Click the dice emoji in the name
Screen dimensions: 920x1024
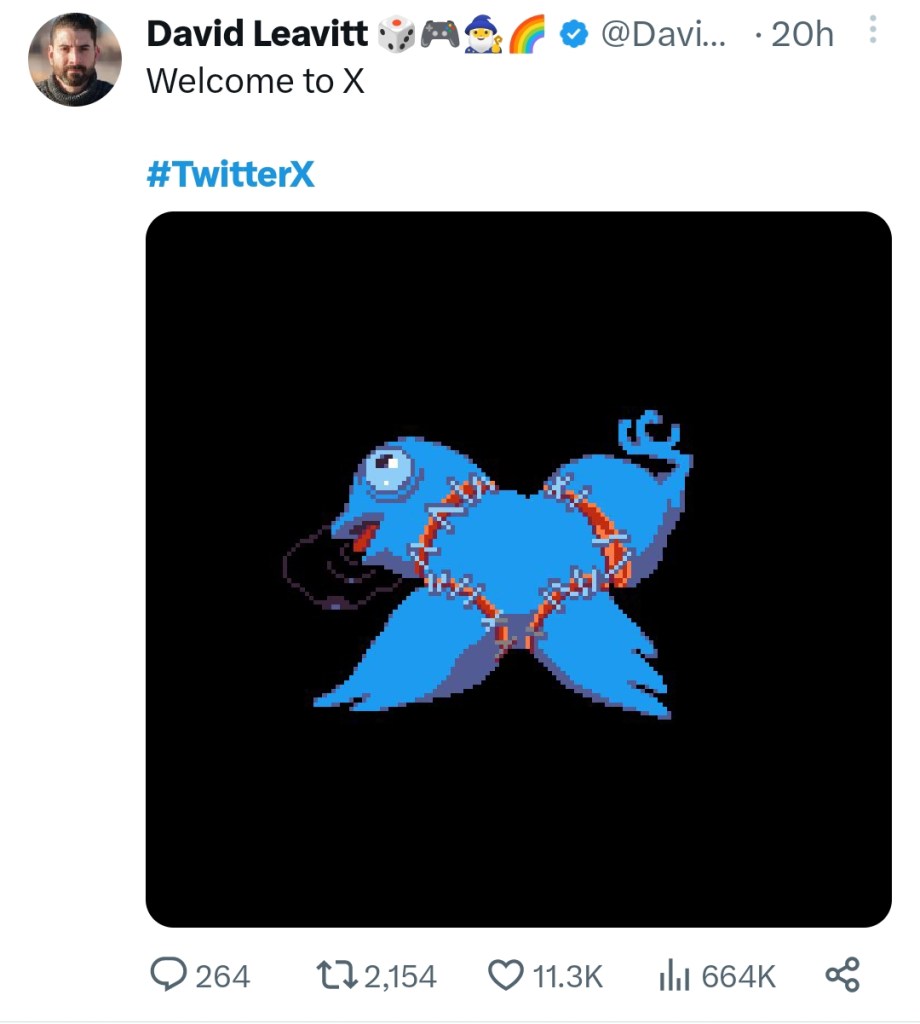pyautogui.click(x=396, y=36)
